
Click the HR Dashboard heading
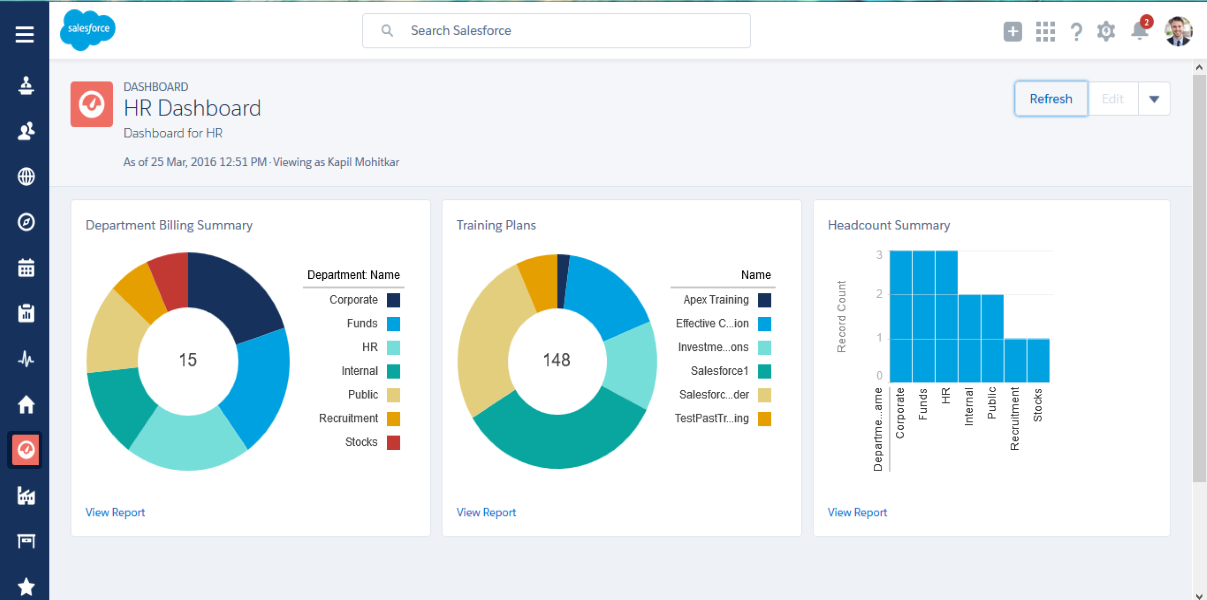192,108
